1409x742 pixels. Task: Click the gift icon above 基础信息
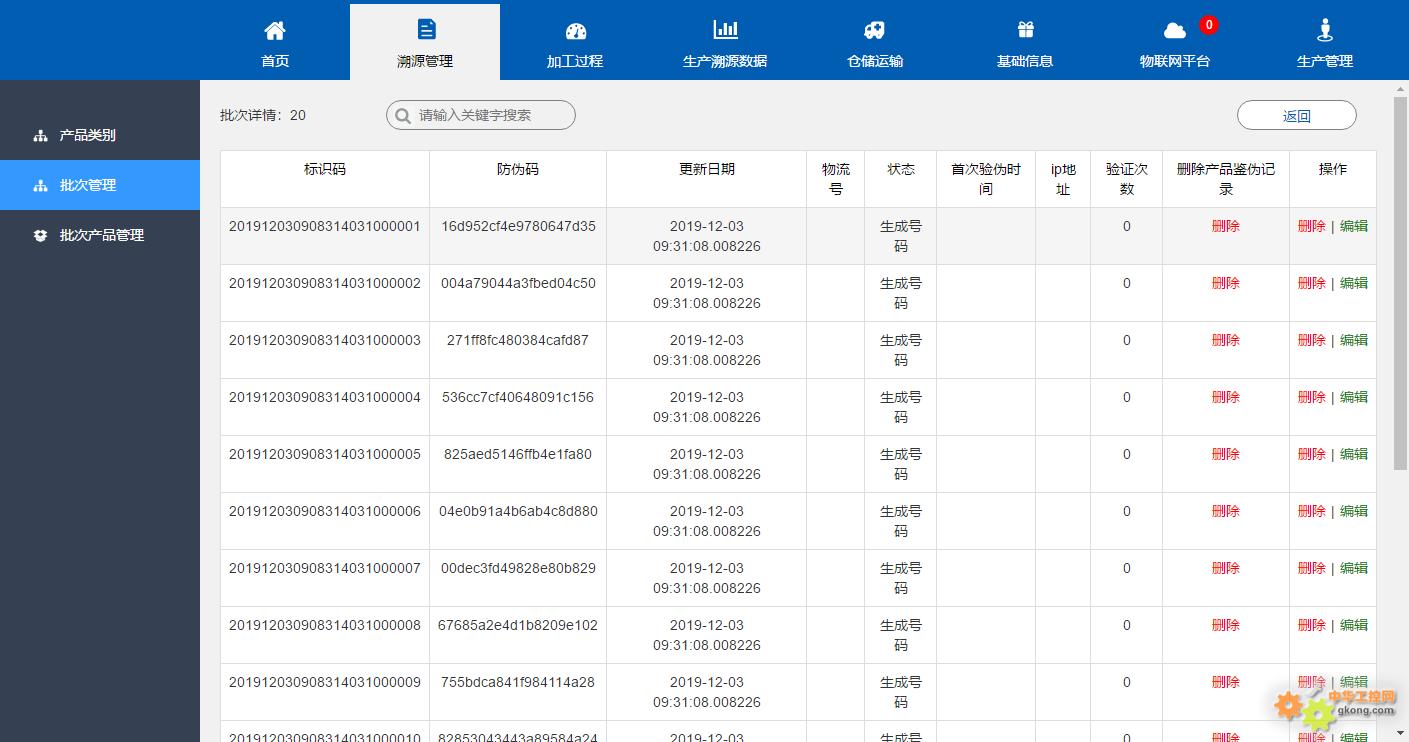coord(1025,30)
